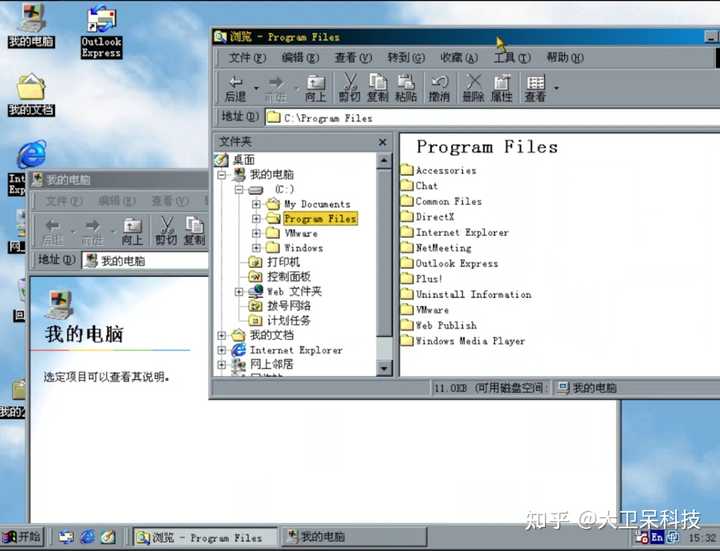Select the Chat folder
The height and width of the screenshot is (551, 720).
419,186
